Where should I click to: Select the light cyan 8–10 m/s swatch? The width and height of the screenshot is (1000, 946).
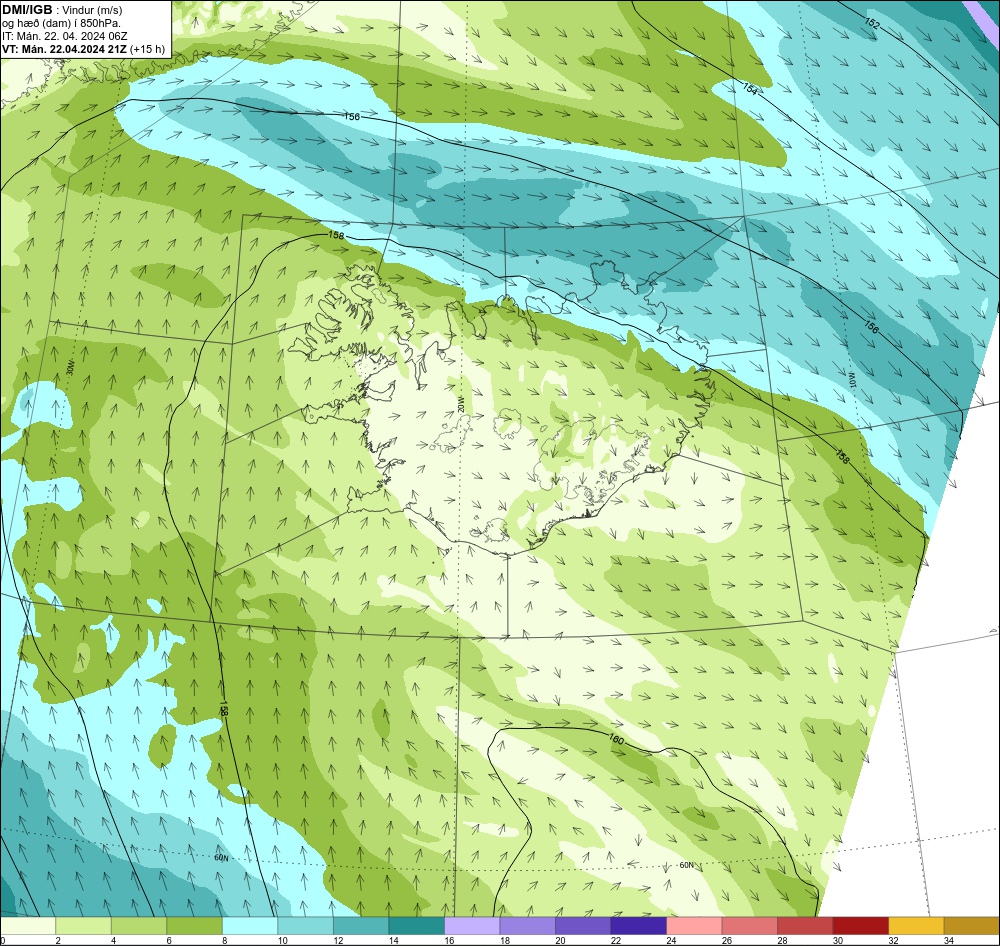250,926
